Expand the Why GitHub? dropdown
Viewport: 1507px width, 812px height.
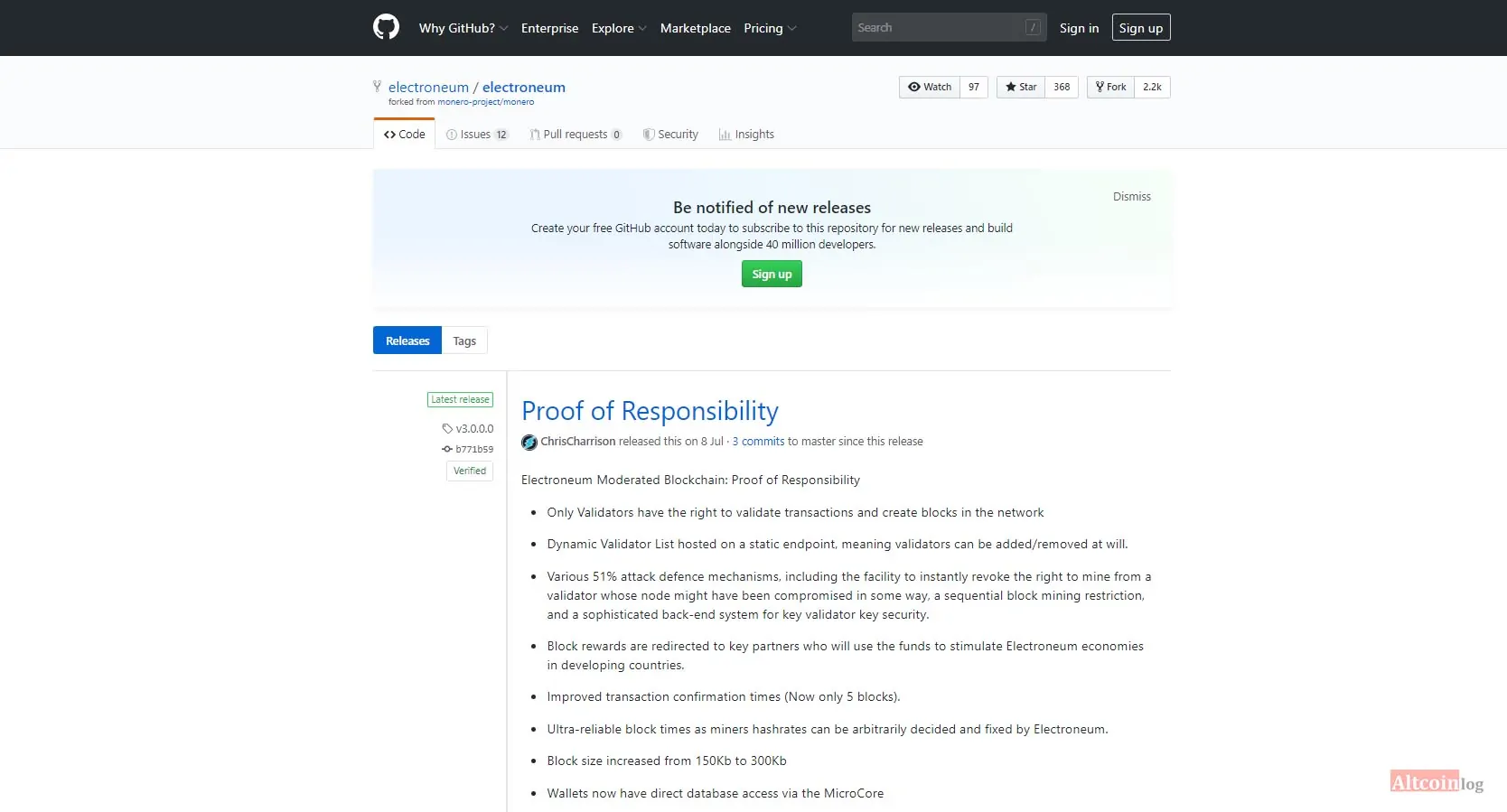click(x=463, y=28)
